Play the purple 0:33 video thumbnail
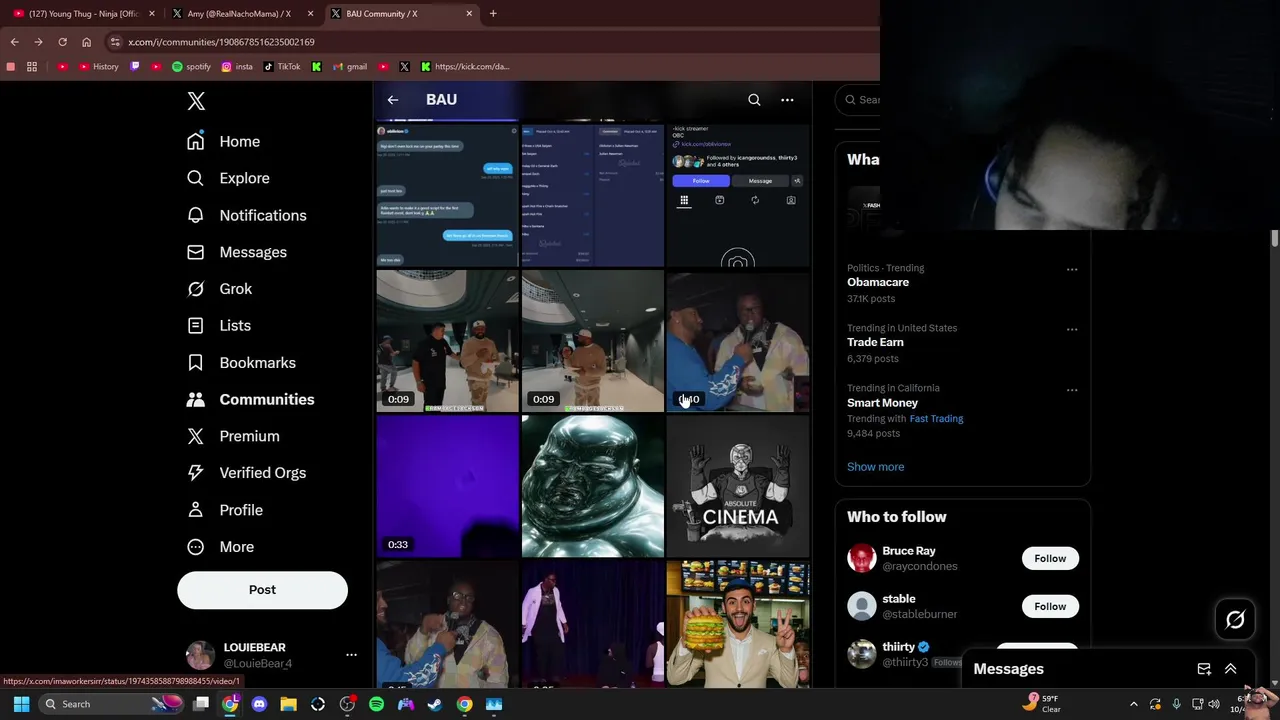 (447, 487)
